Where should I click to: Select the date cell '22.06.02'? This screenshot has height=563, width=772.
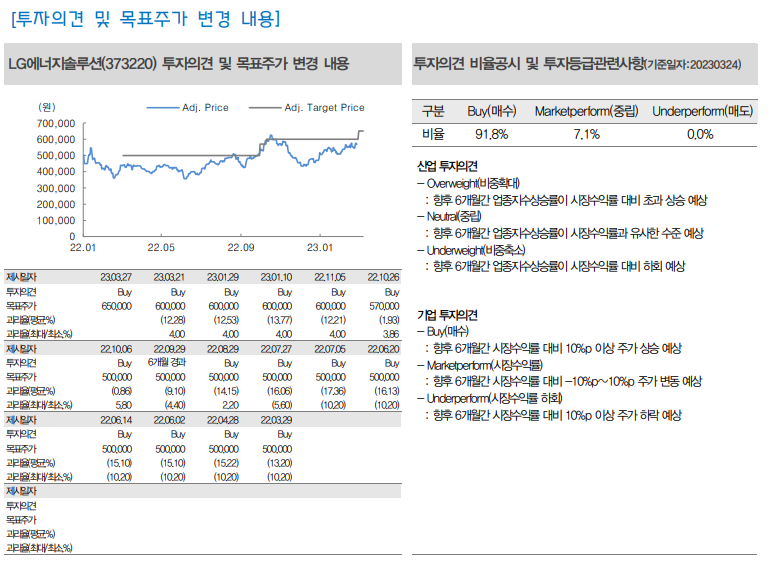tap(169, 420)
